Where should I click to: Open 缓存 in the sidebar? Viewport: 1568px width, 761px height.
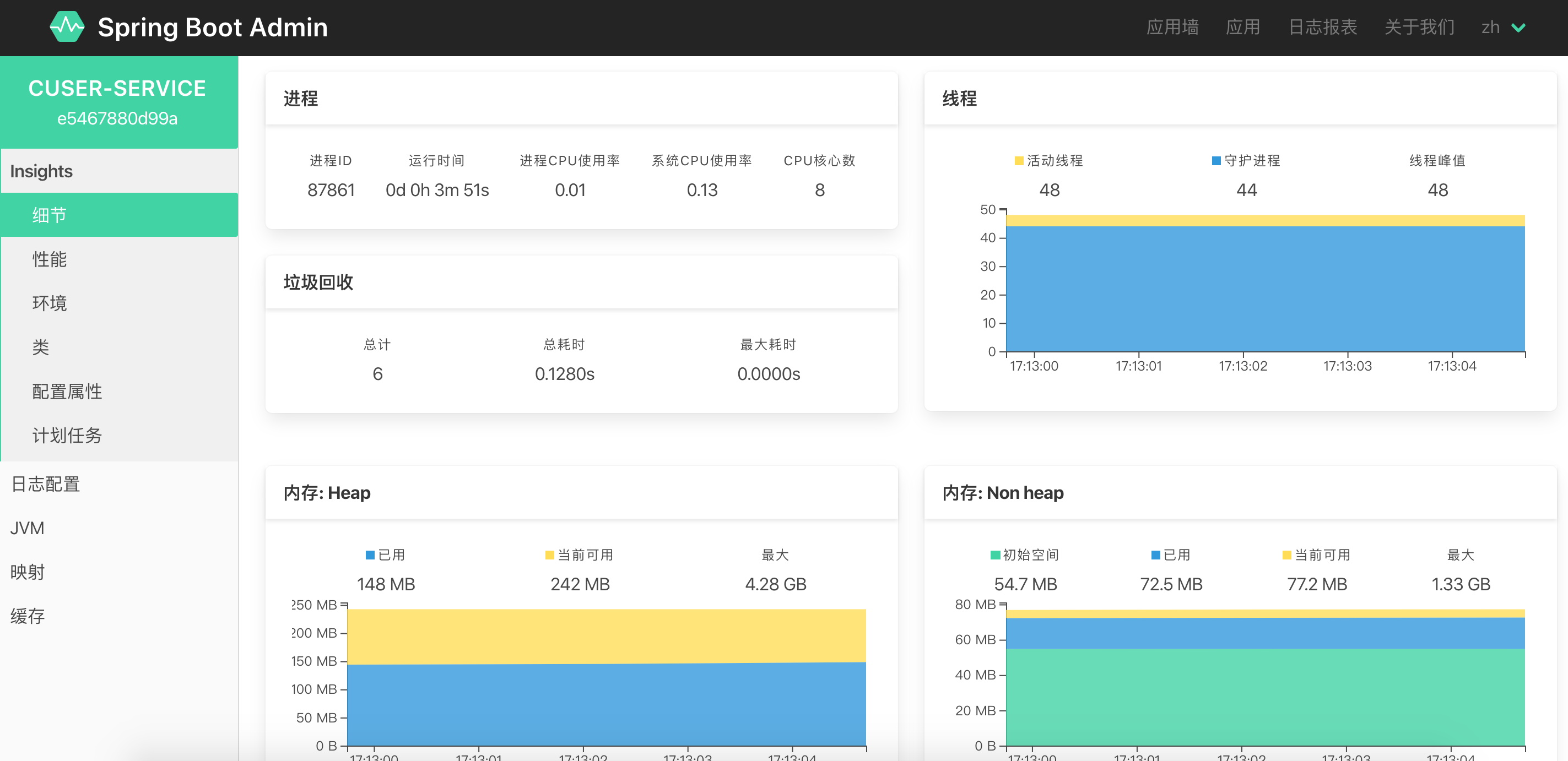[x=120, y=616]
